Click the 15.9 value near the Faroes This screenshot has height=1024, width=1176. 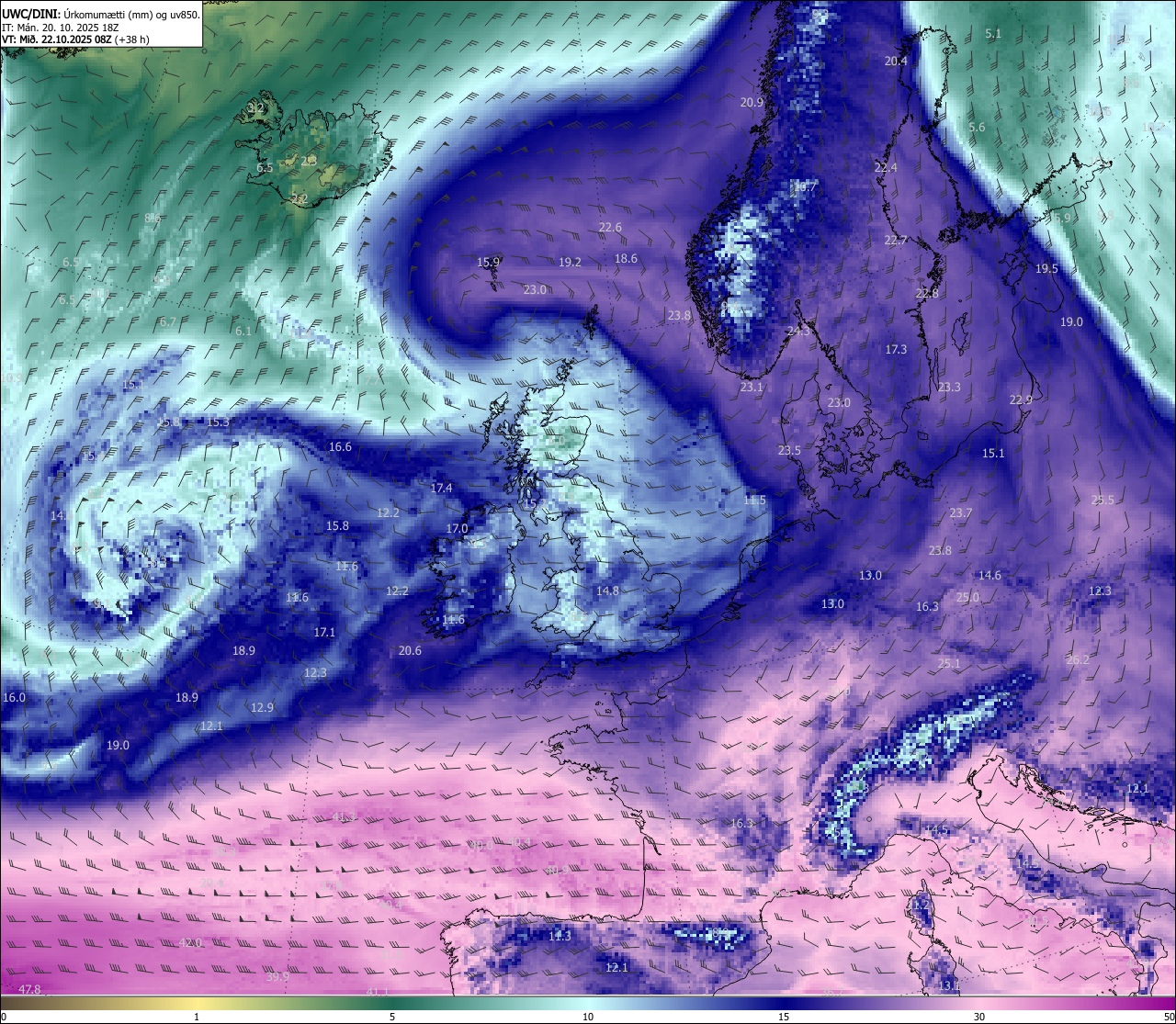pyautogui.click(x=489, y=263)
